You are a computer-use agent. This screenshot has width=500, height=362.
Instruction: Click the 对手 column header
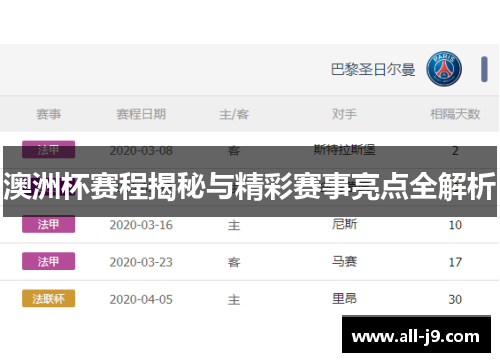point(344,114)
